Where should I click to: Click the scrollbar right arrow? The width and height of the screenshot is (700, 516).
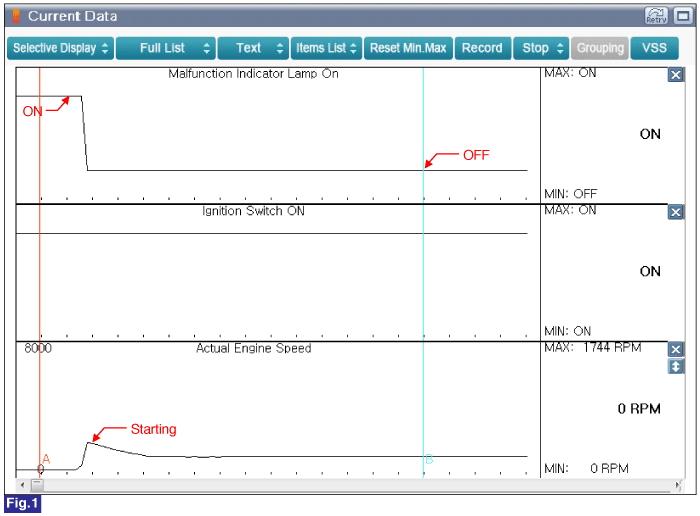678,485
